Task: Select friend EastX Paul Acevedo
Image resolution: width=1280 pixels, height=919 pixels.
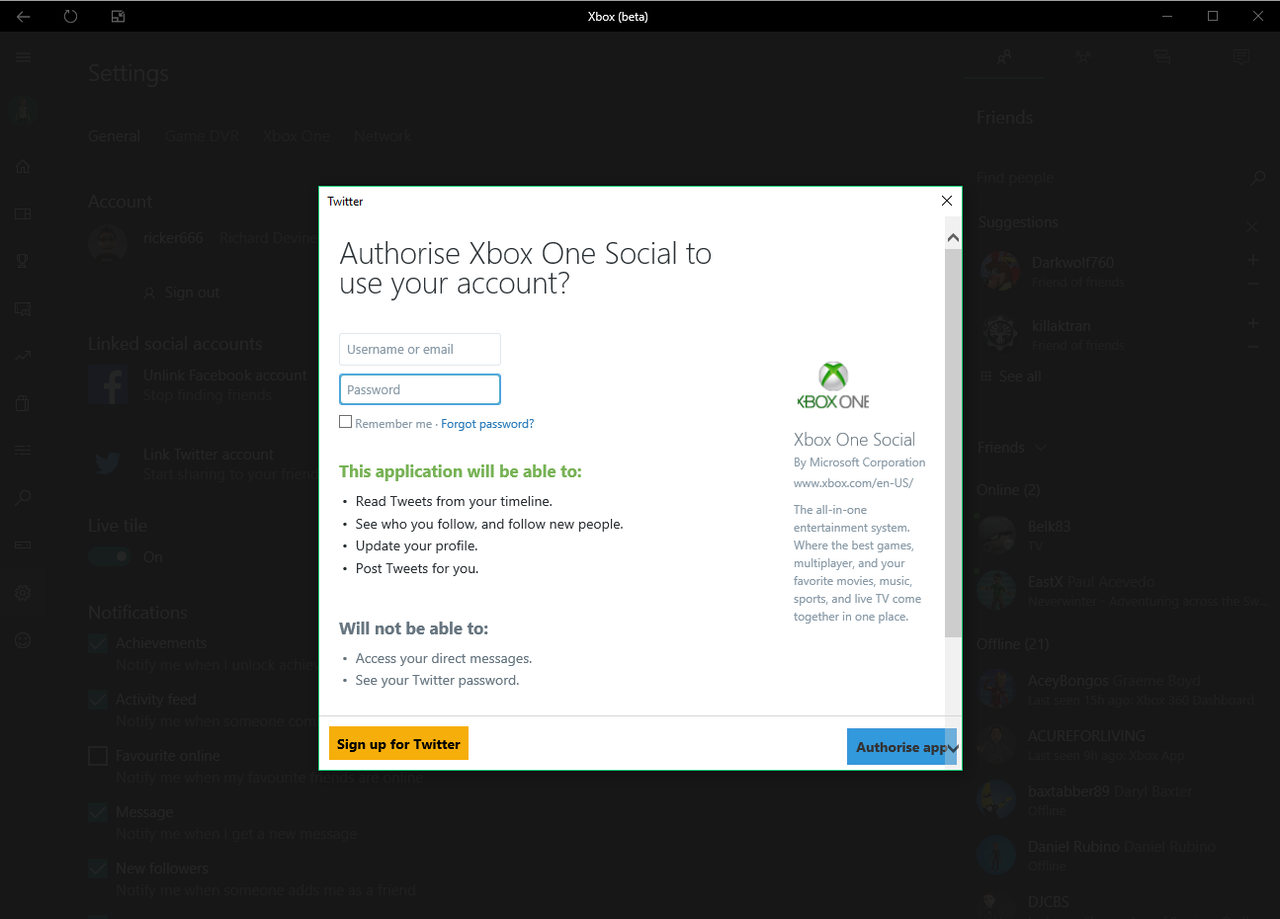Action: [x=1123, y=591]
